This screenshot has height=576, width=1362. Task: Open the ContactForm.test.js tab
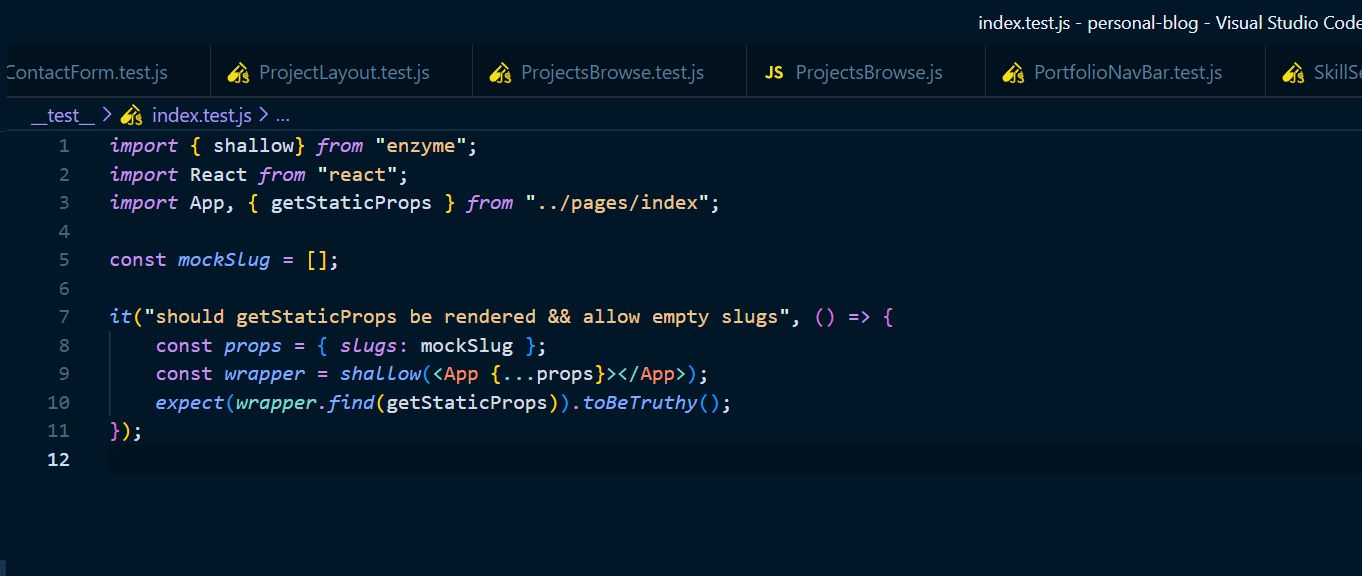point(86,73)
